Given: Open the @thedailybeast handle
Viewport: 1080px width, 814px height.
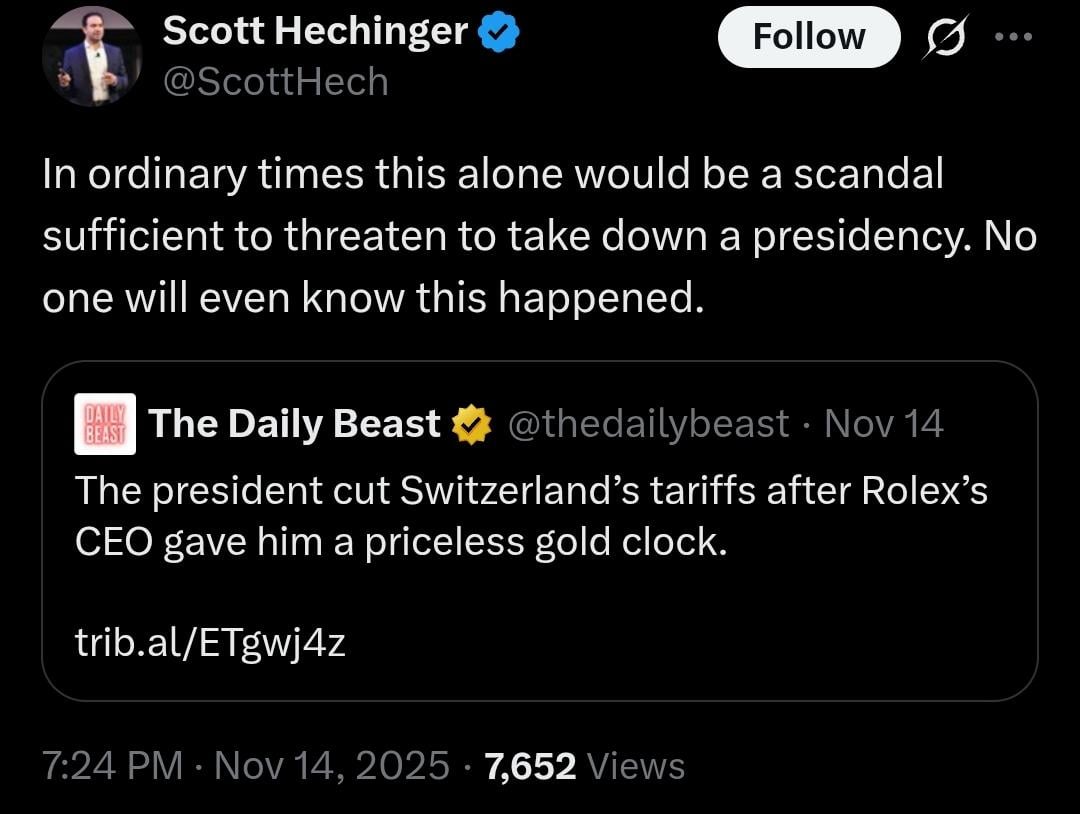Looking at the screenshot, I should click(648, 424).
